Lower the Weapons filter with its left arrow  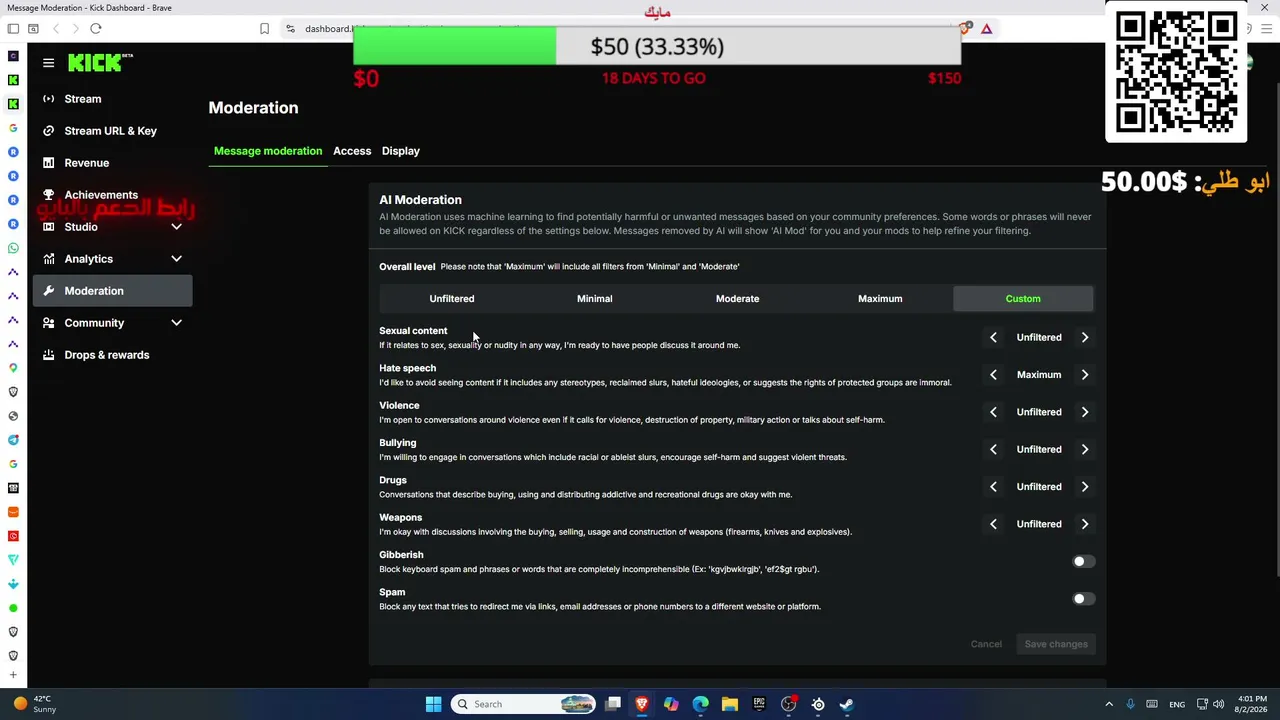993,524
